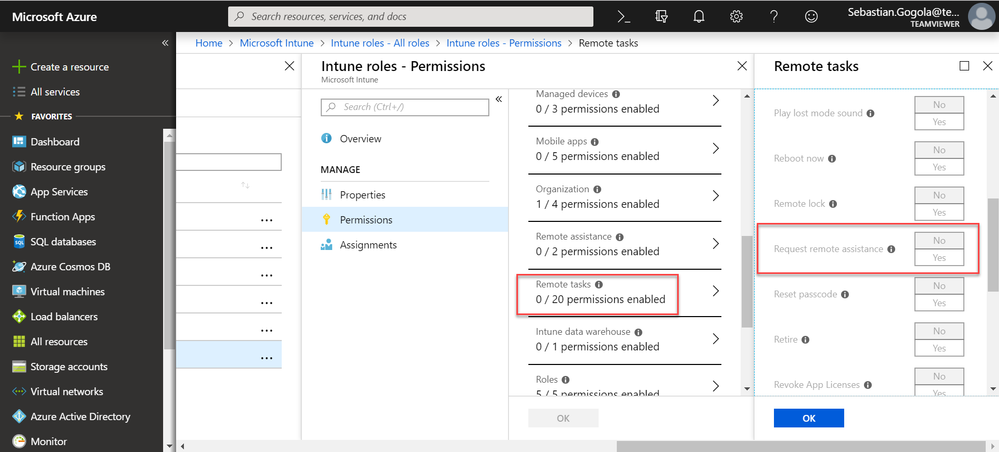Open the feedback smiley icon
Screen dimensions: 999x452
pos(811,17)
